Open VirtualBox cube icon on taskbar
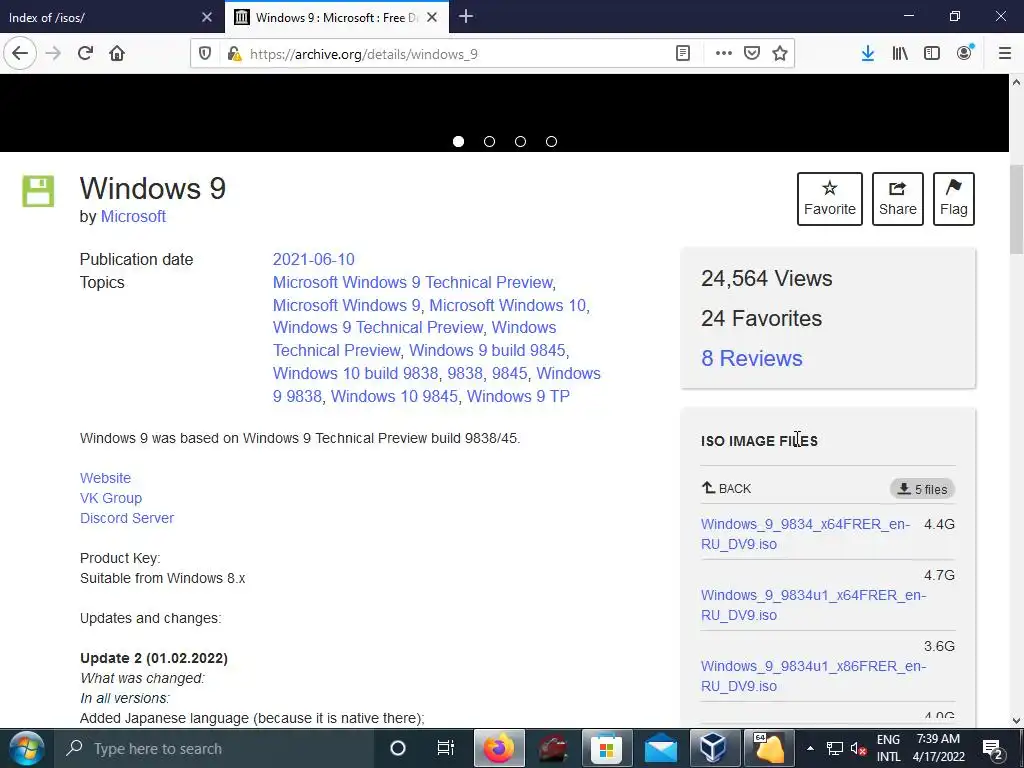 click(713, 748)
